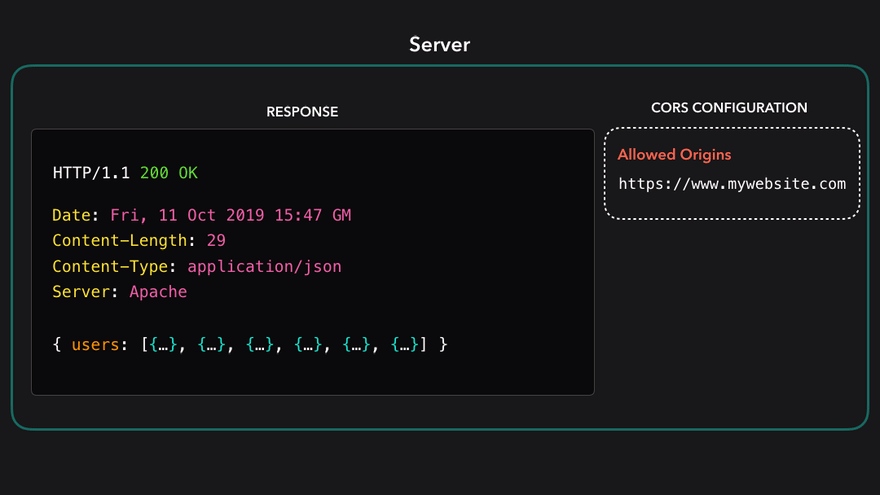Click the Date header name

pos(74,215)
